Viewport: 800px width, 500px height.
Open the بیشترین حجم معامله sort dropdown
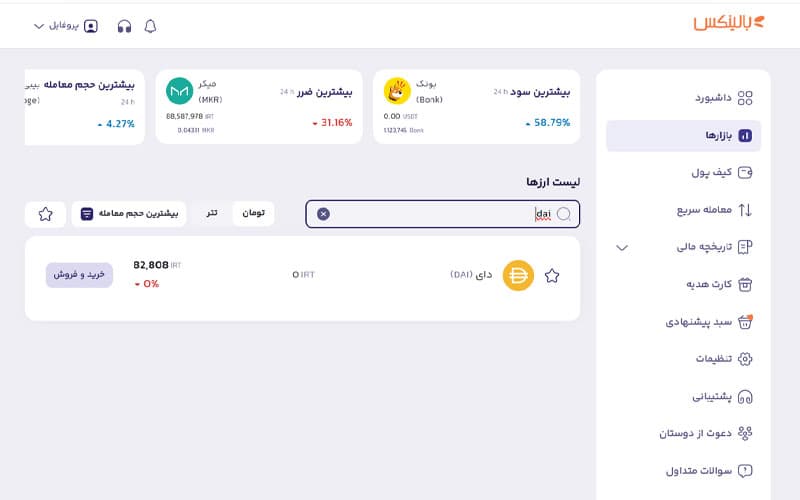coord(130,214)
